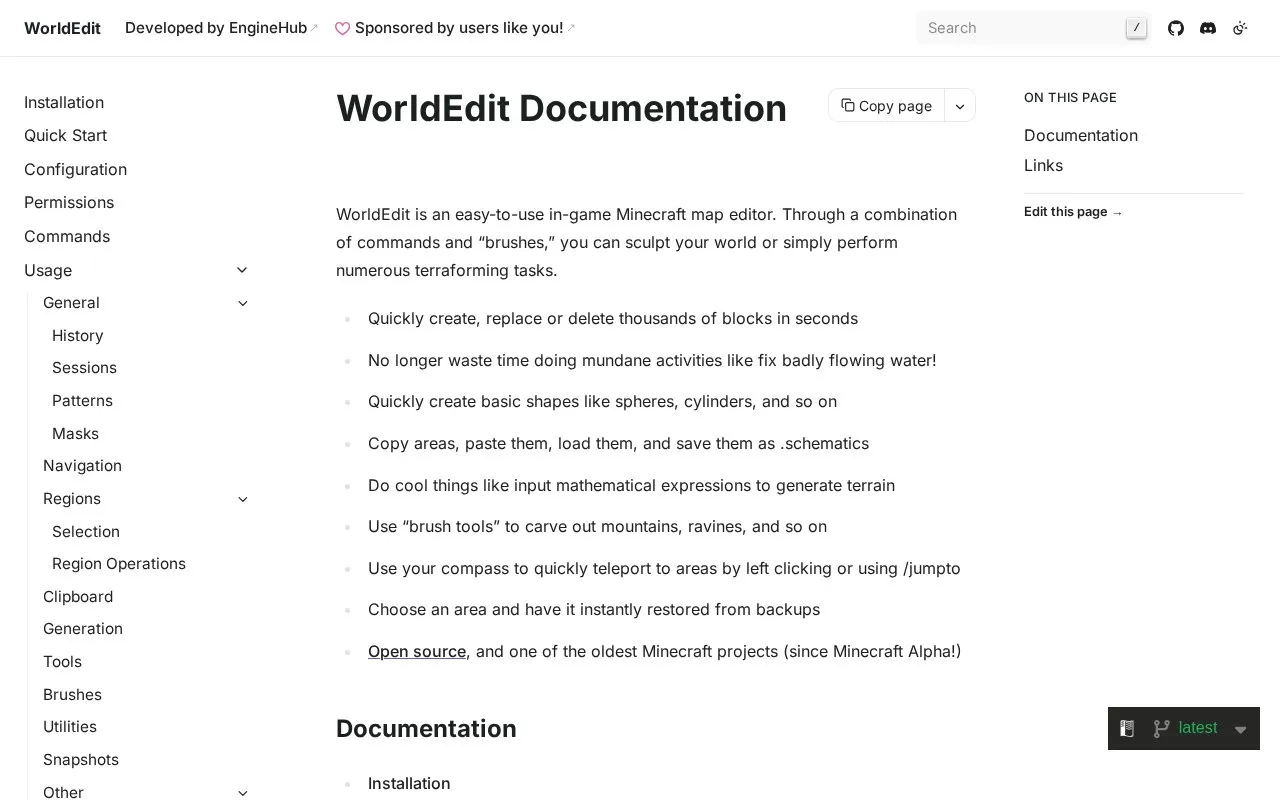
Task: Click the Installation item under Documentation heading
Action: 409,783
